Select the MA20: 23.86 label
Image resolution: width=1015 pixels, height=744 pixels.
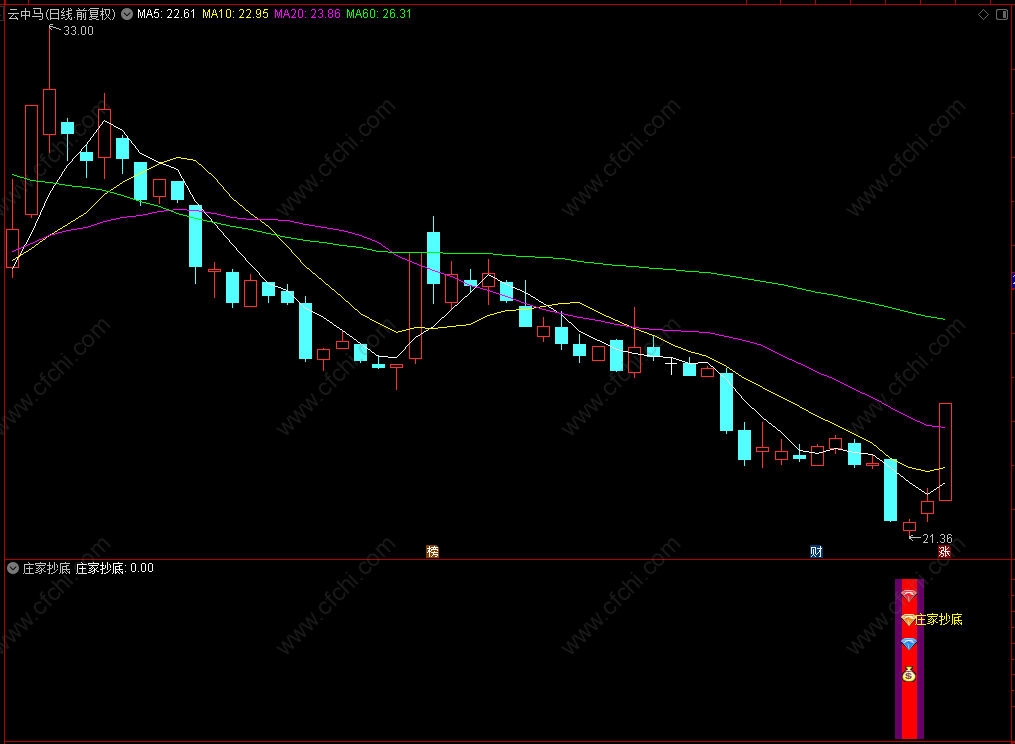tap(307, 14)
